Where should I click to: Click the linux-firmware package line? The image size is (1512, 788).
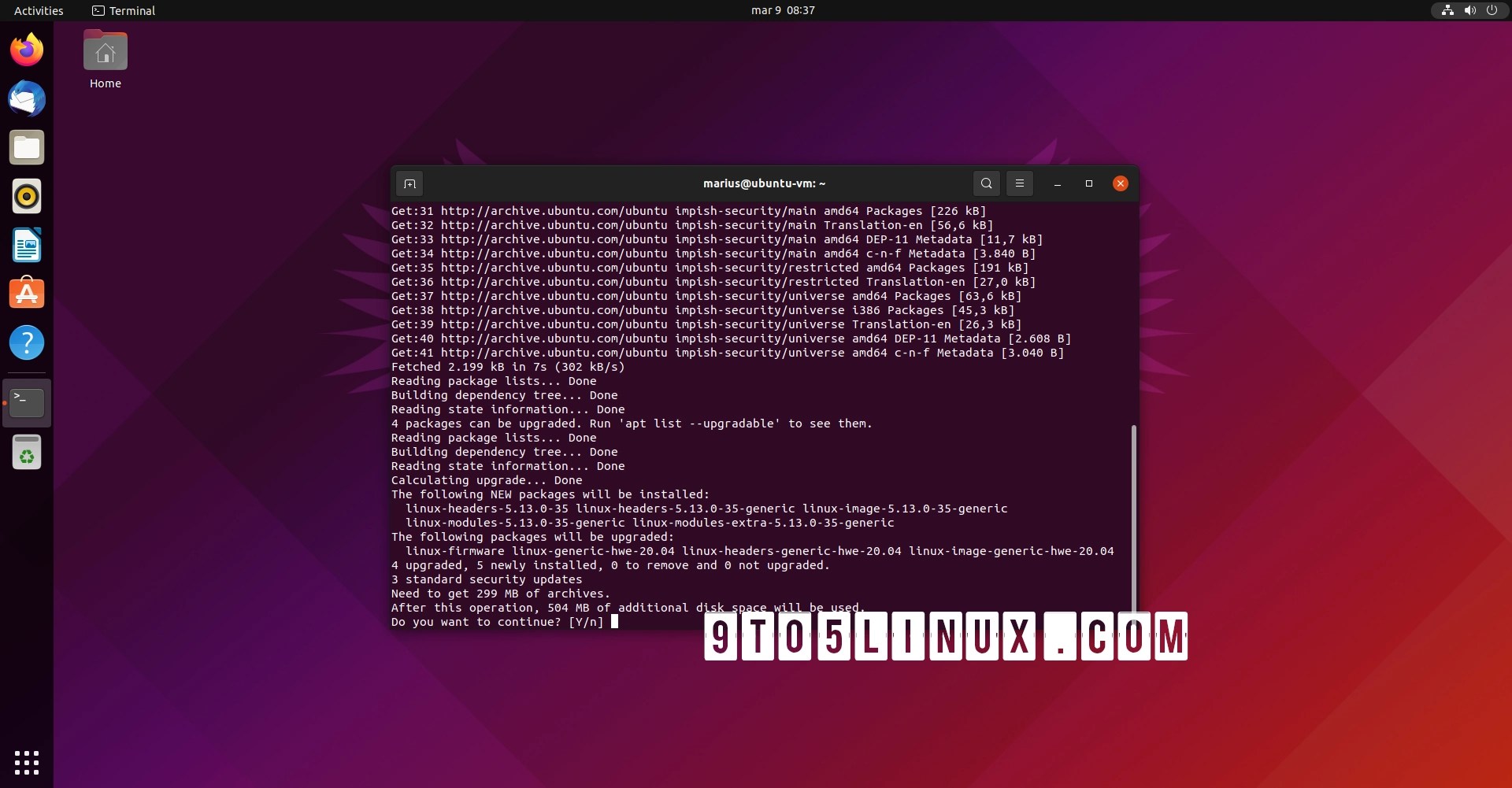coord(760,551)
